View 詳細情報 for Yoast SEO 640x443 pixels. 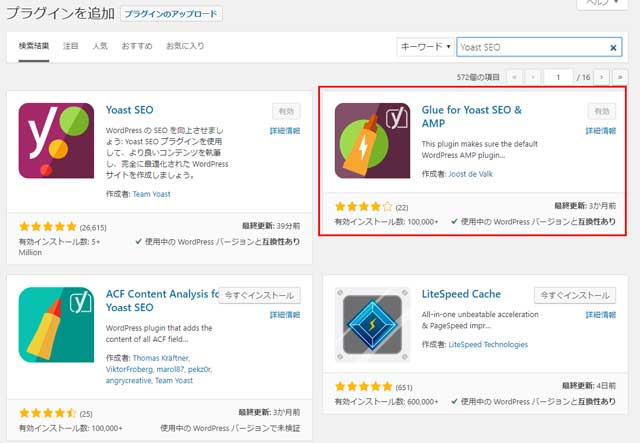[x=285, y=131]
